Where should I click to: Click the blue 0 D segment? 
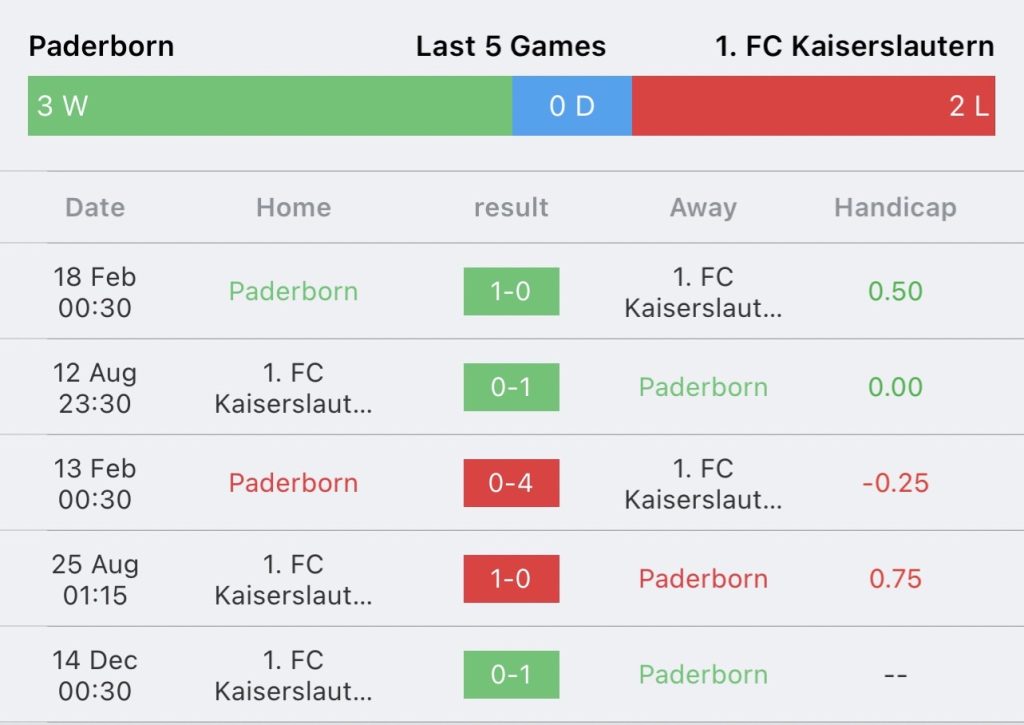572,106
